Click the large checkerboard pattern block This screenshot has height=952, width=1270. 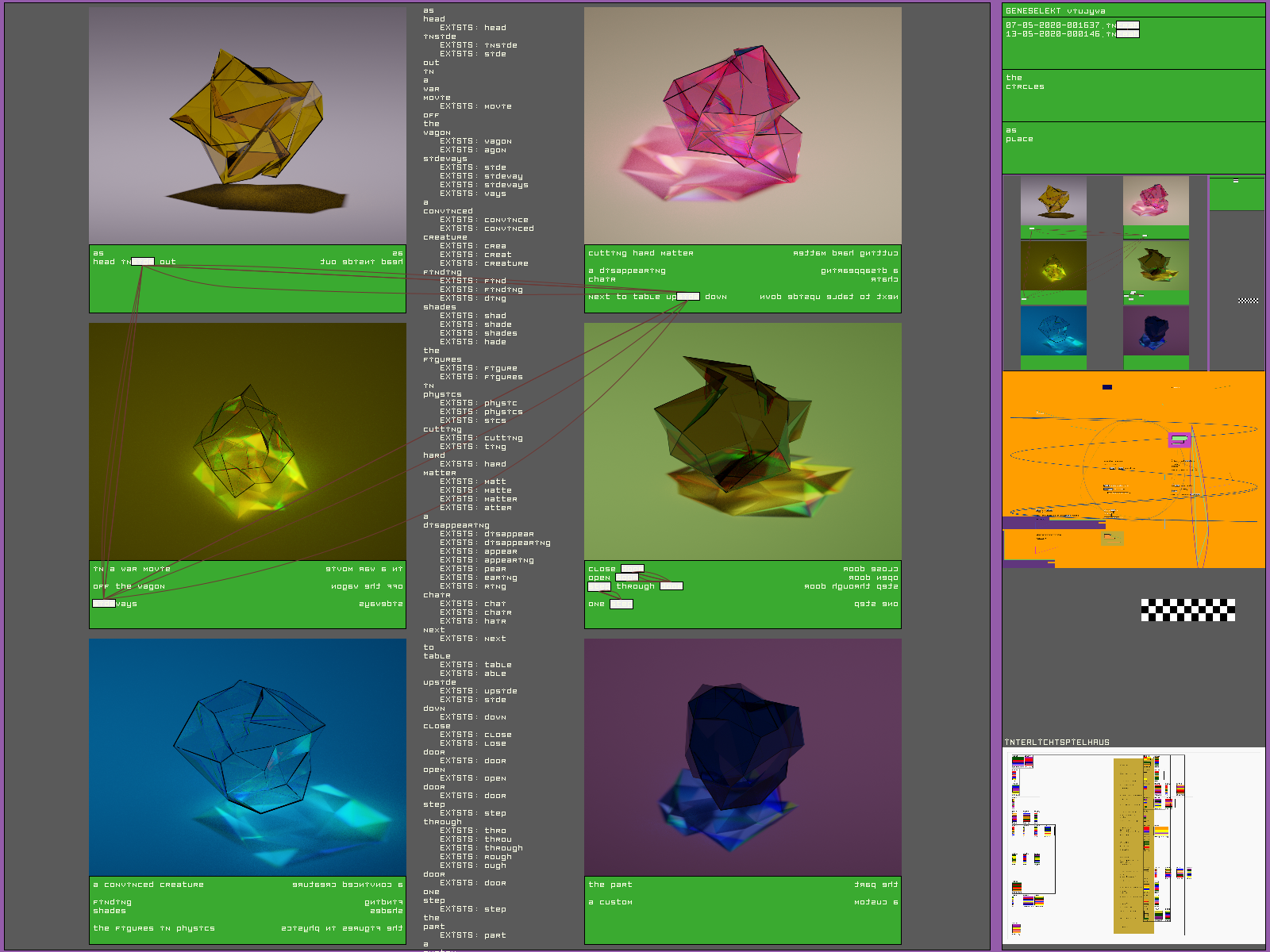(1187, 609)
